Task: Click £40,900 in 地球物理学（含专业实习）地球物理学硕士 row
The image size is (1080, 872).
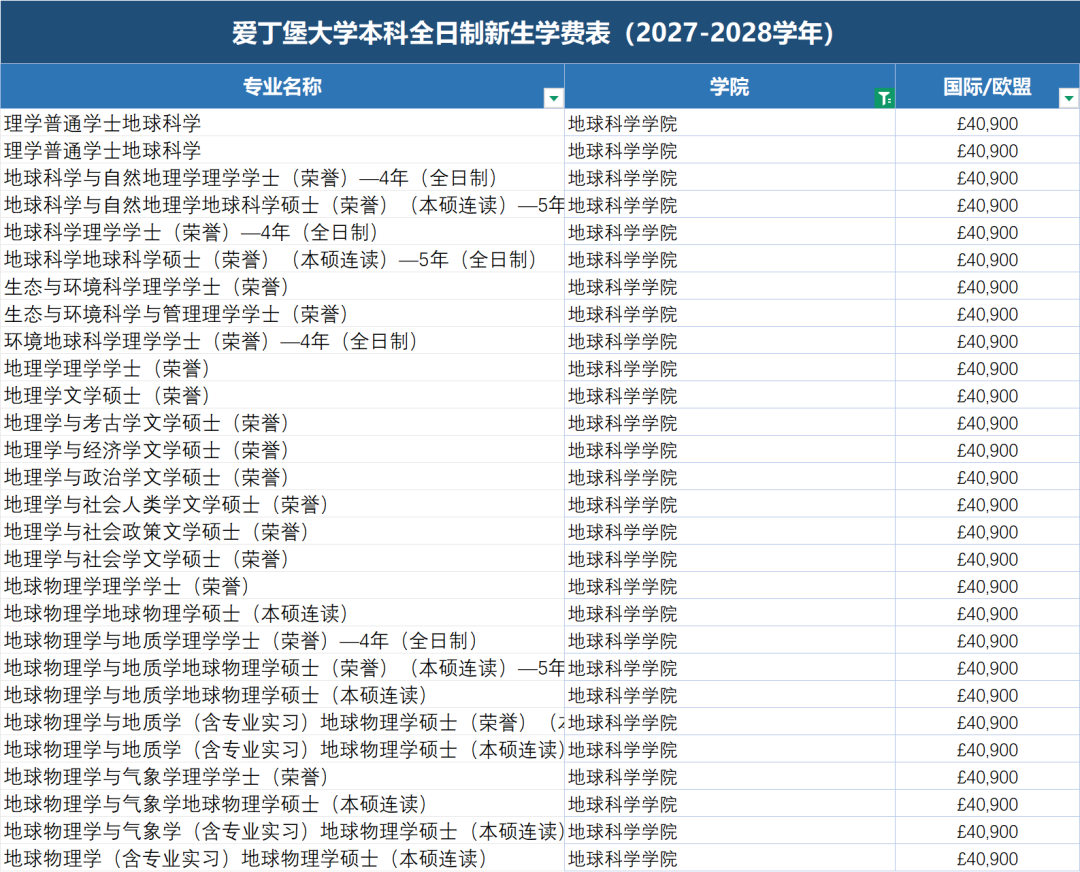Action: tap(987, 859)
